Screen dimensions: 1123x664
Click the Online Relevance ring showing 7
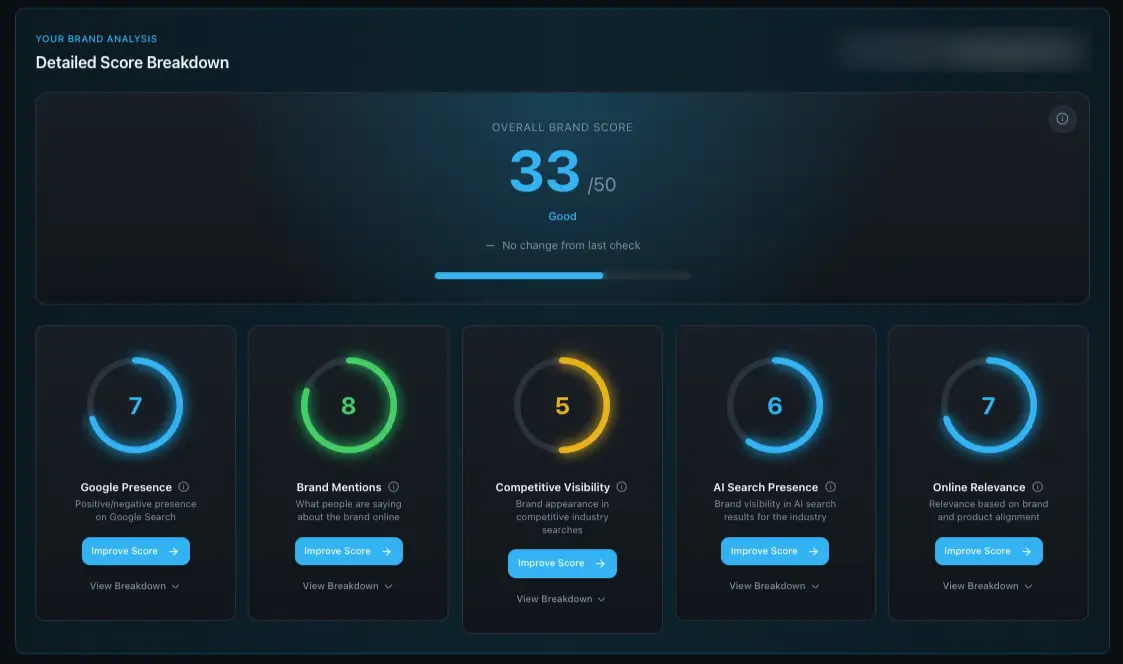pyautogui.click(x=988, y=405)
